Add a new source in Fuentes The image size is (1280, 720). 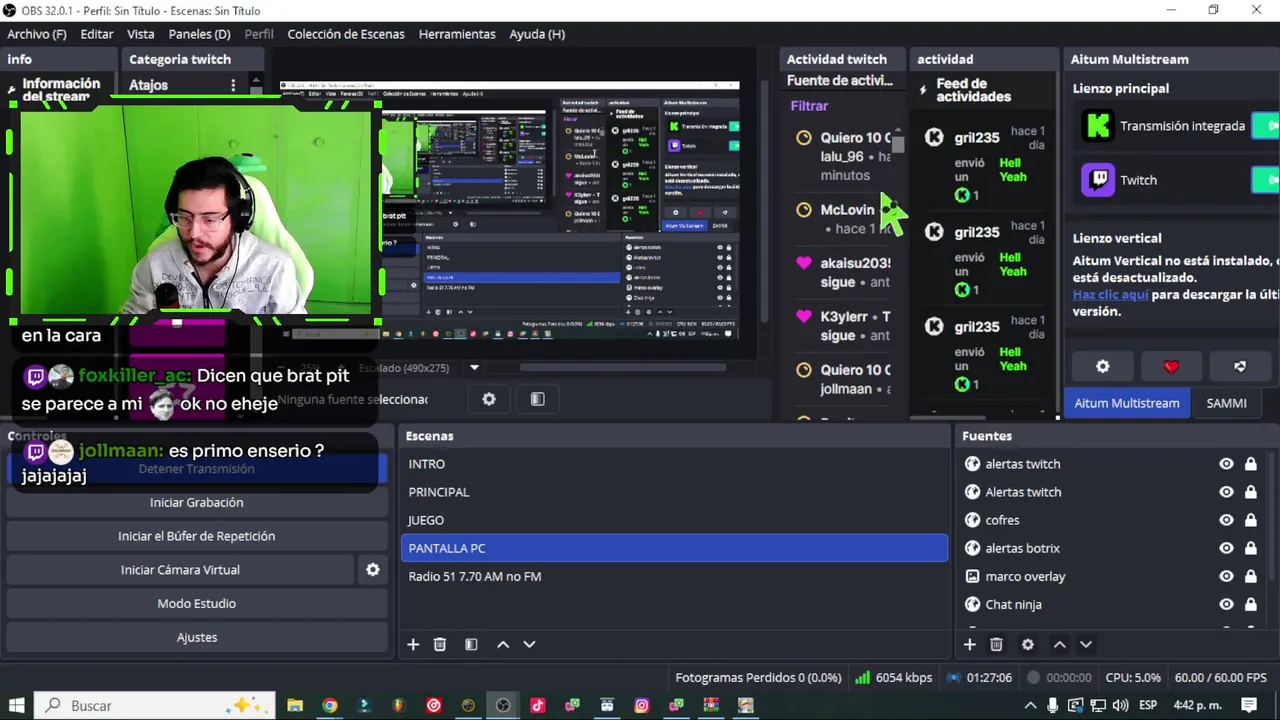coord(969,645)
